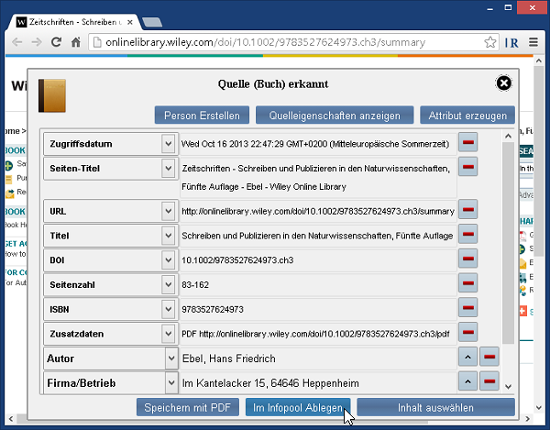The image size is (550, 430).
Task: Edit the Titel value field
Action: (x=318, y=236)
